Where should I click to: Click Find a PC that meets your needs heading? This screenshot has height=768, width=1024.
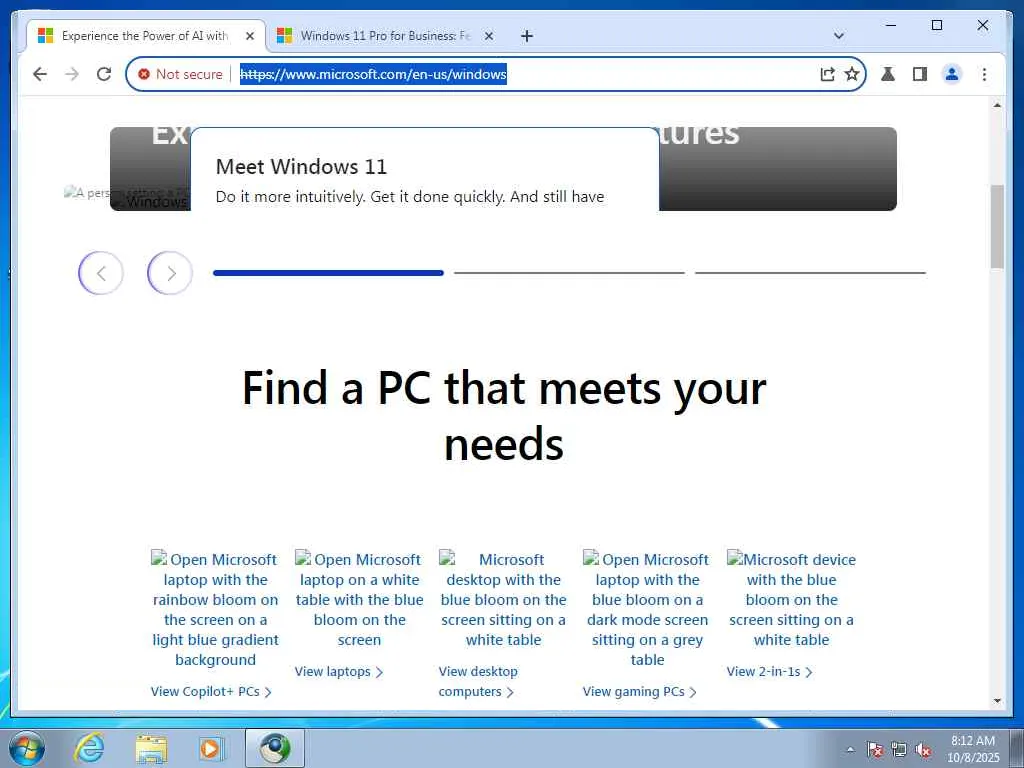504,415
